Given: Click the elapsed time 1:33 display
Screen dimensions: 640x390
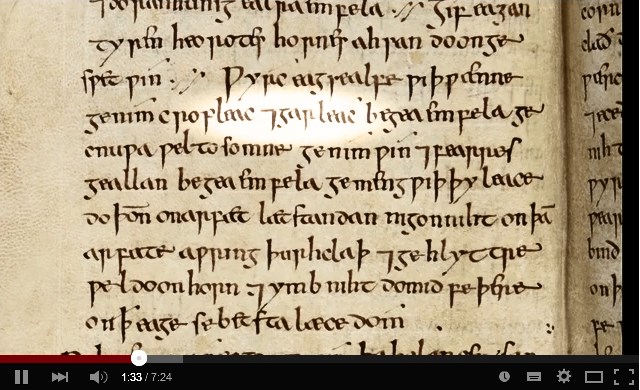Looking at the screenshot, I should coord(131,377).
